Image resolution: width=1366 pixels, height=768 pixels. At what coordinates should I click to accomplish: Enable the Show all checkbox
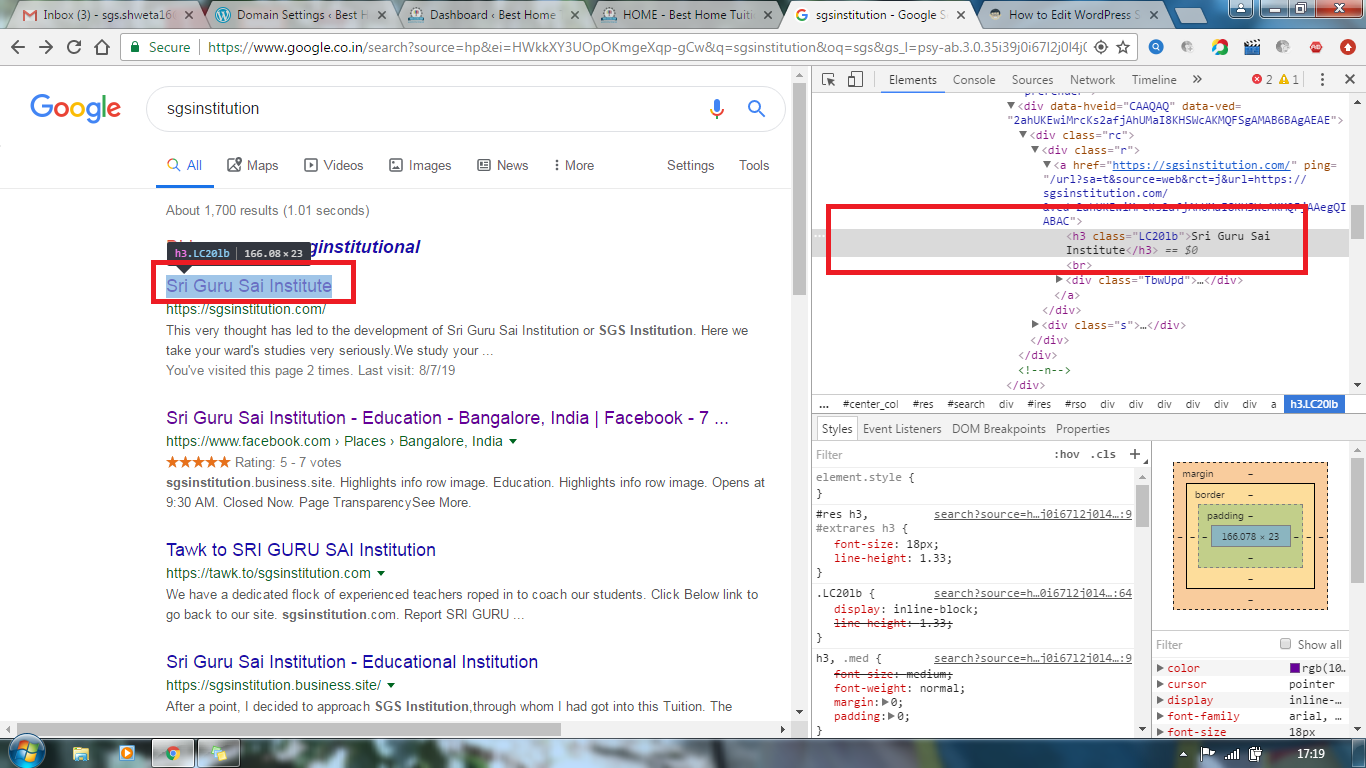1286,644
